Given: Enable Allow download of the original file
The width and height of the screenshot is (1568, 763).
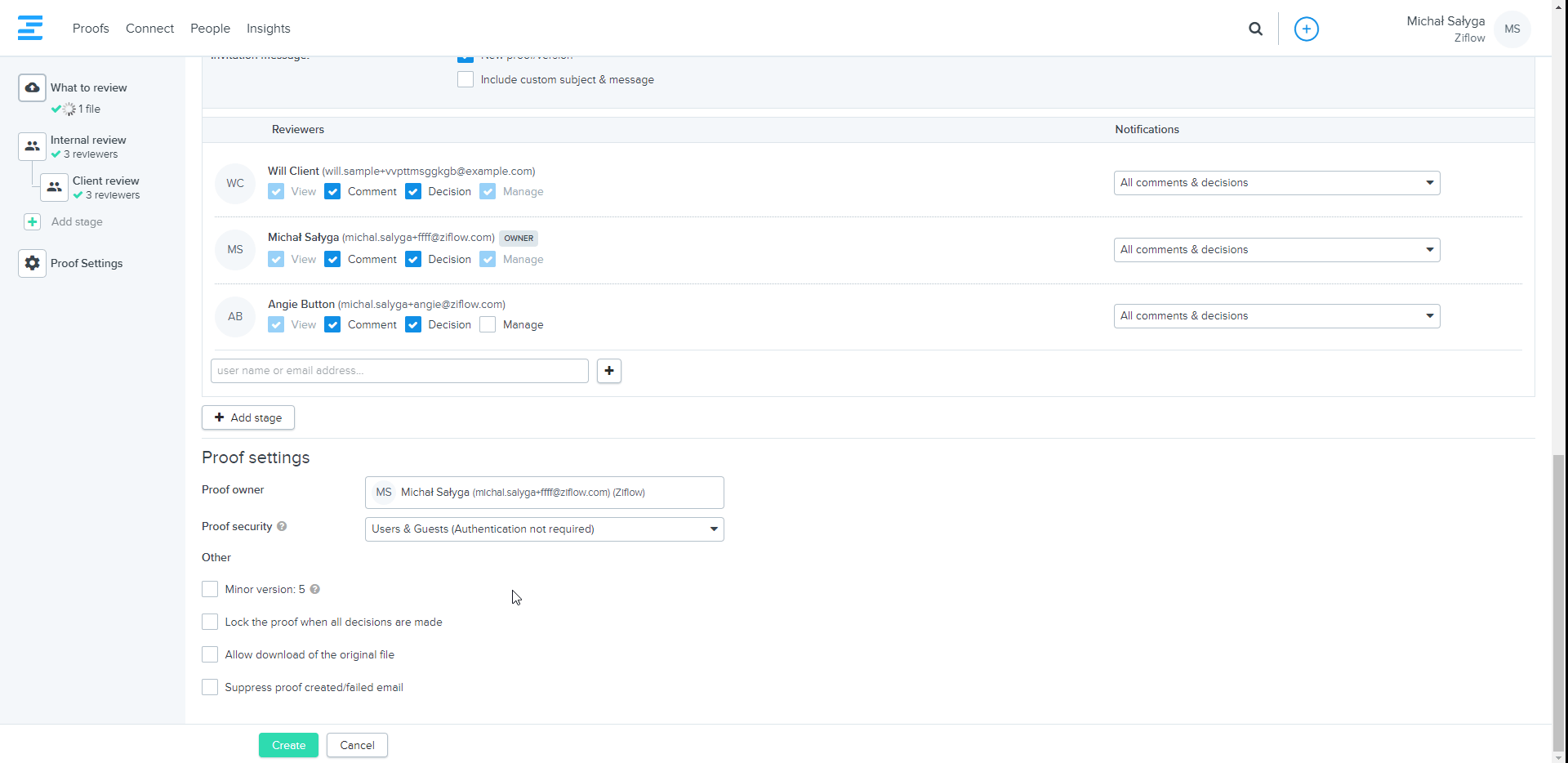Looking at the screenshot, I should coord(210,654).
